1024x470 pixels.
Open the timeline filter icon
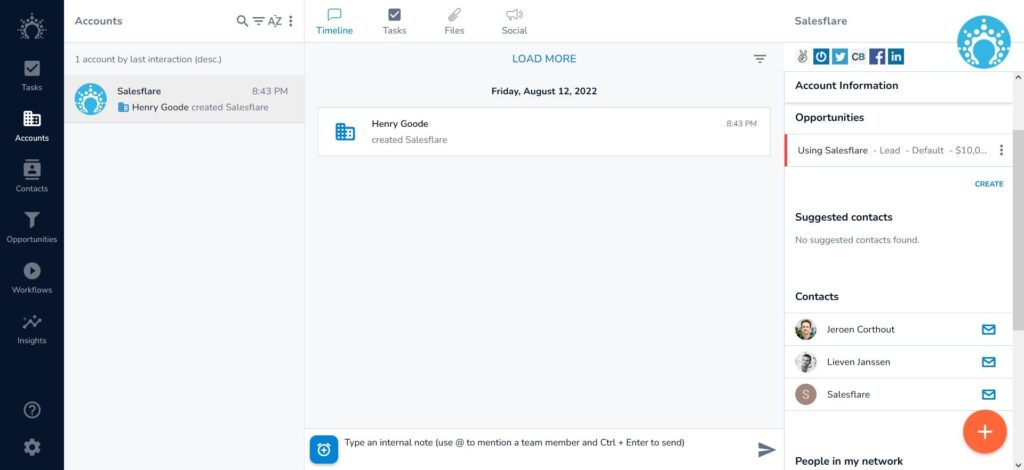pyautogui.click(x=760, y=59)
